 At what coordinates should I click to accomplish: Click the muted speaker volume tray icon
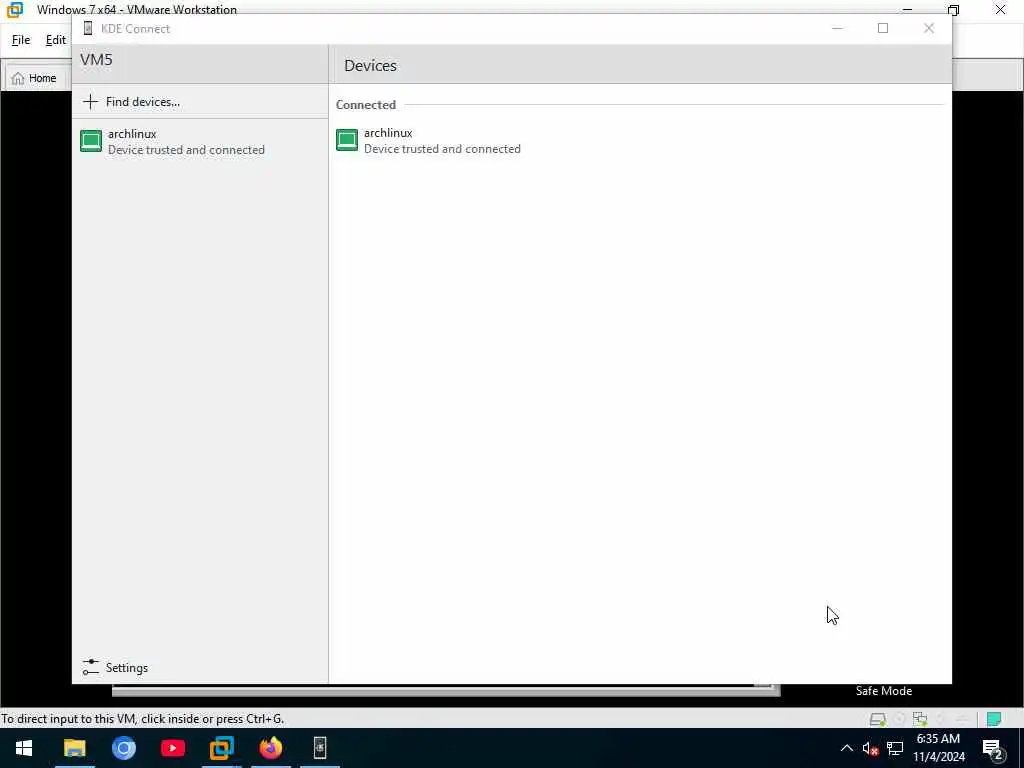[x=870, y=748]
